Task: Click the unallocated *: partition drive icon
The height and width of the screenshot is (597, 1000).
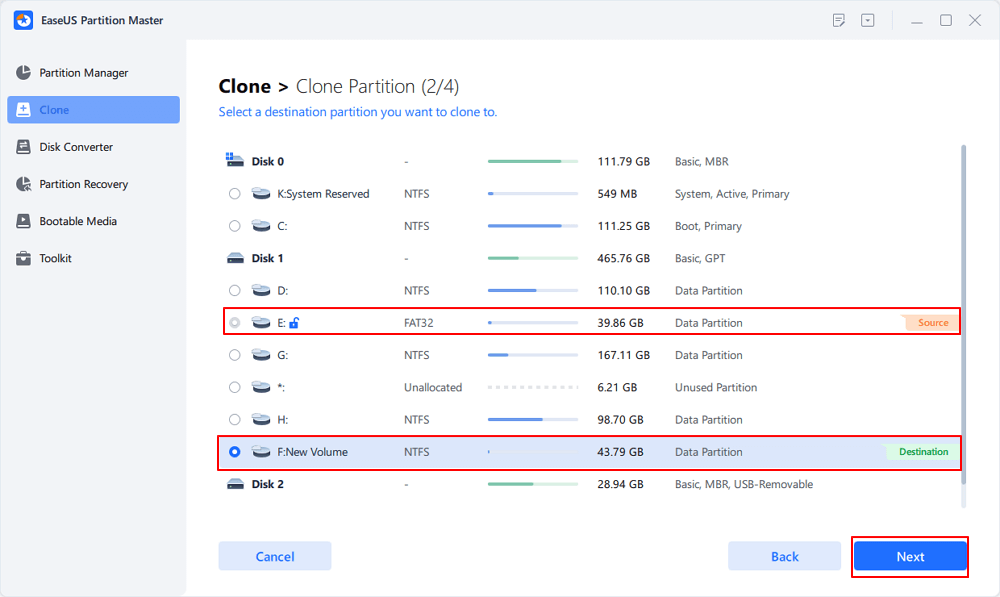Action: 261,387
